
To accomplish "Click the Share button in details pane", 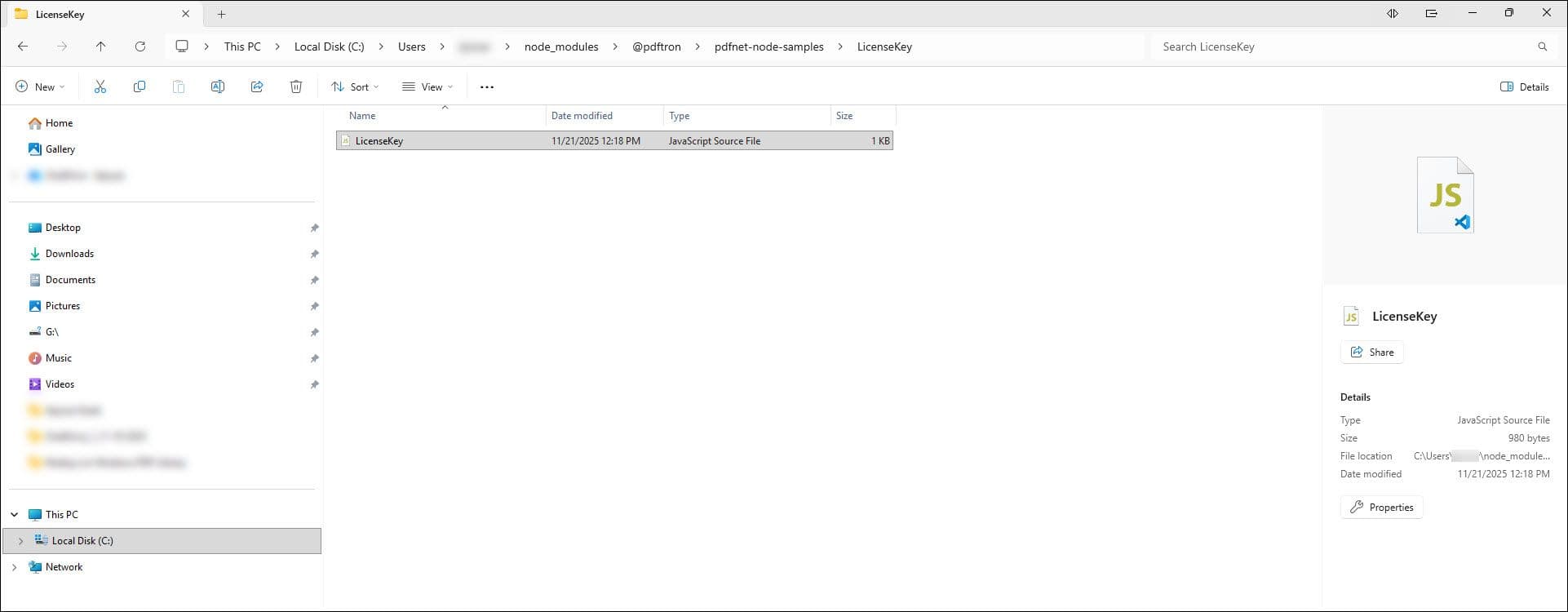I will click(x=1371, y=353).
